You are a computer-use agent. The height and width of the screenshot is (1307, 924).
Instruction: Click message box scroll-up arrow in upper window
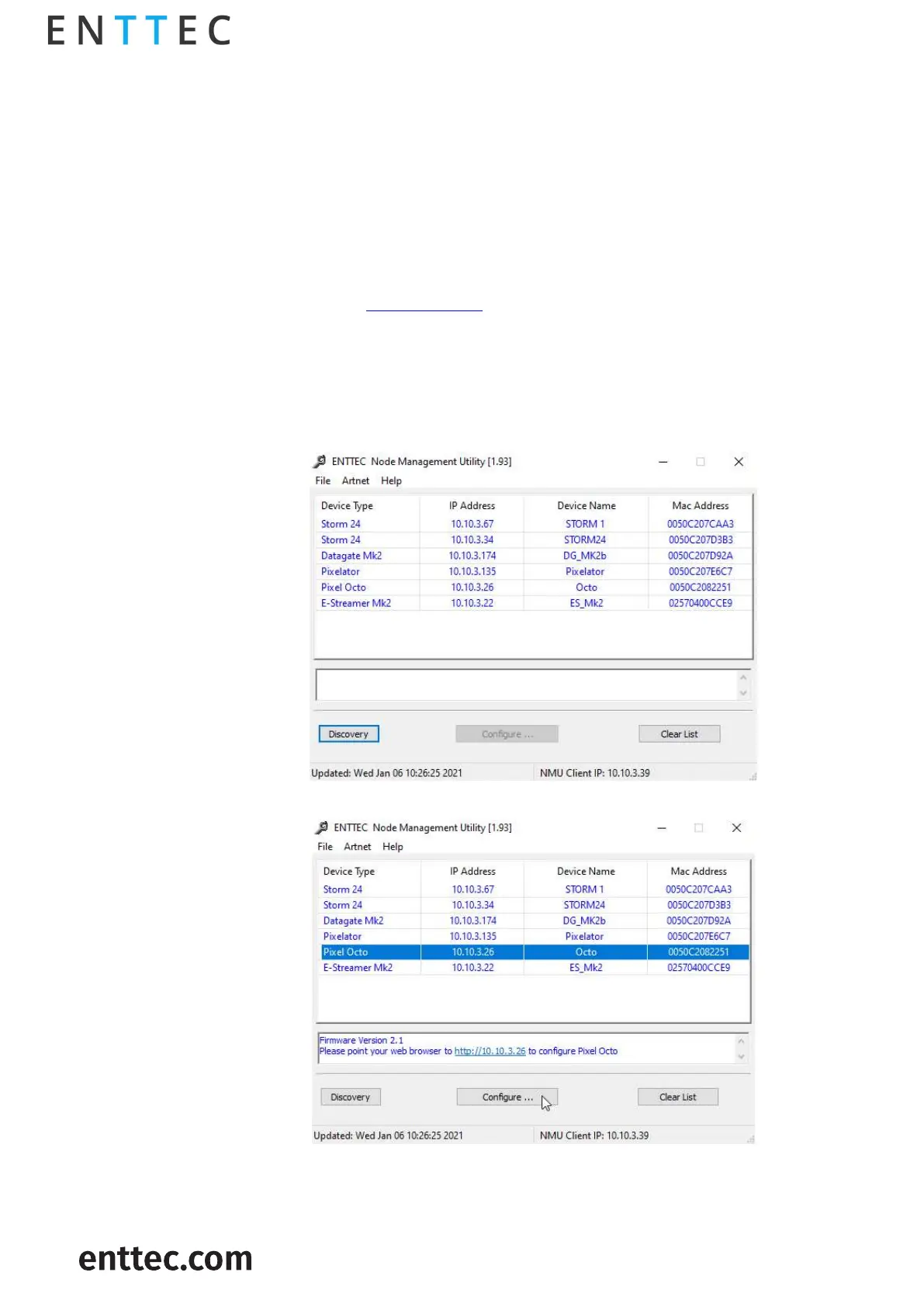pos(743,678)
